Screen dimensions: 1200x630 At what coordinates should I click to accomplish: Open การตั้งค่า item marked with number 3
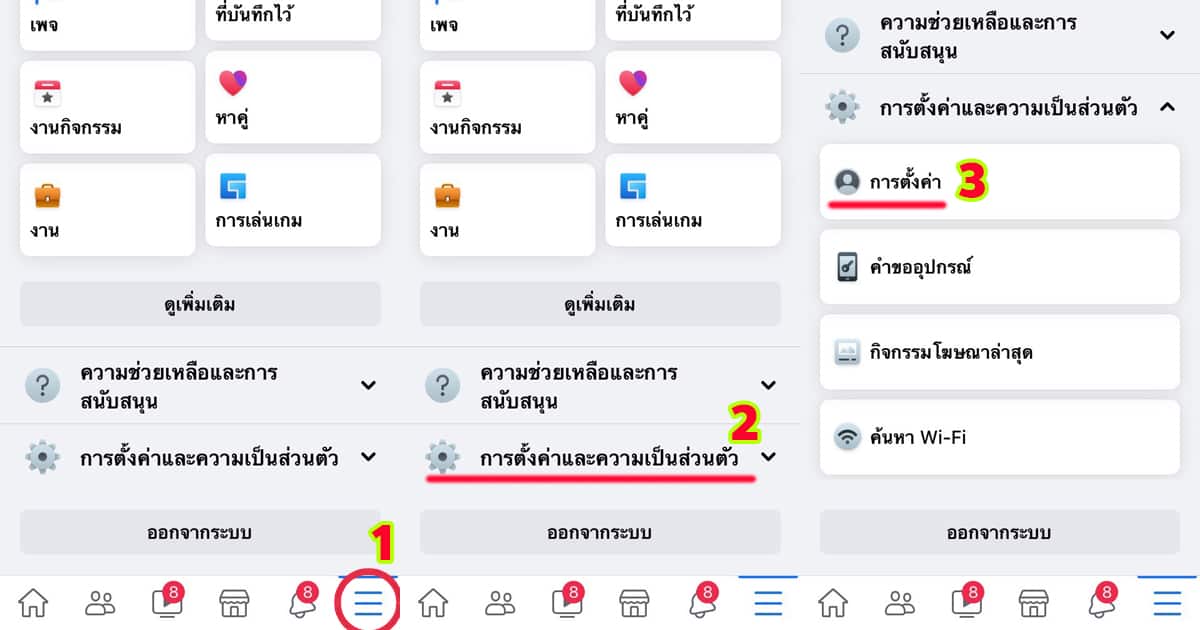coord(1000,182)
